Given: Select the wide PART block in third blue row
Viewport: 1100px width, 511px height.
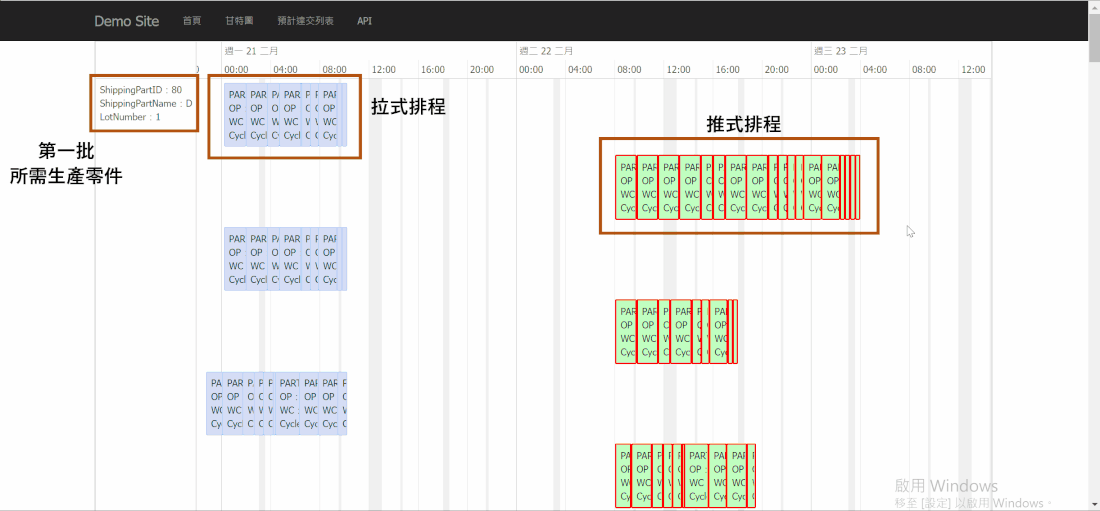Looking at the screenshot, I should pos(289,403).
